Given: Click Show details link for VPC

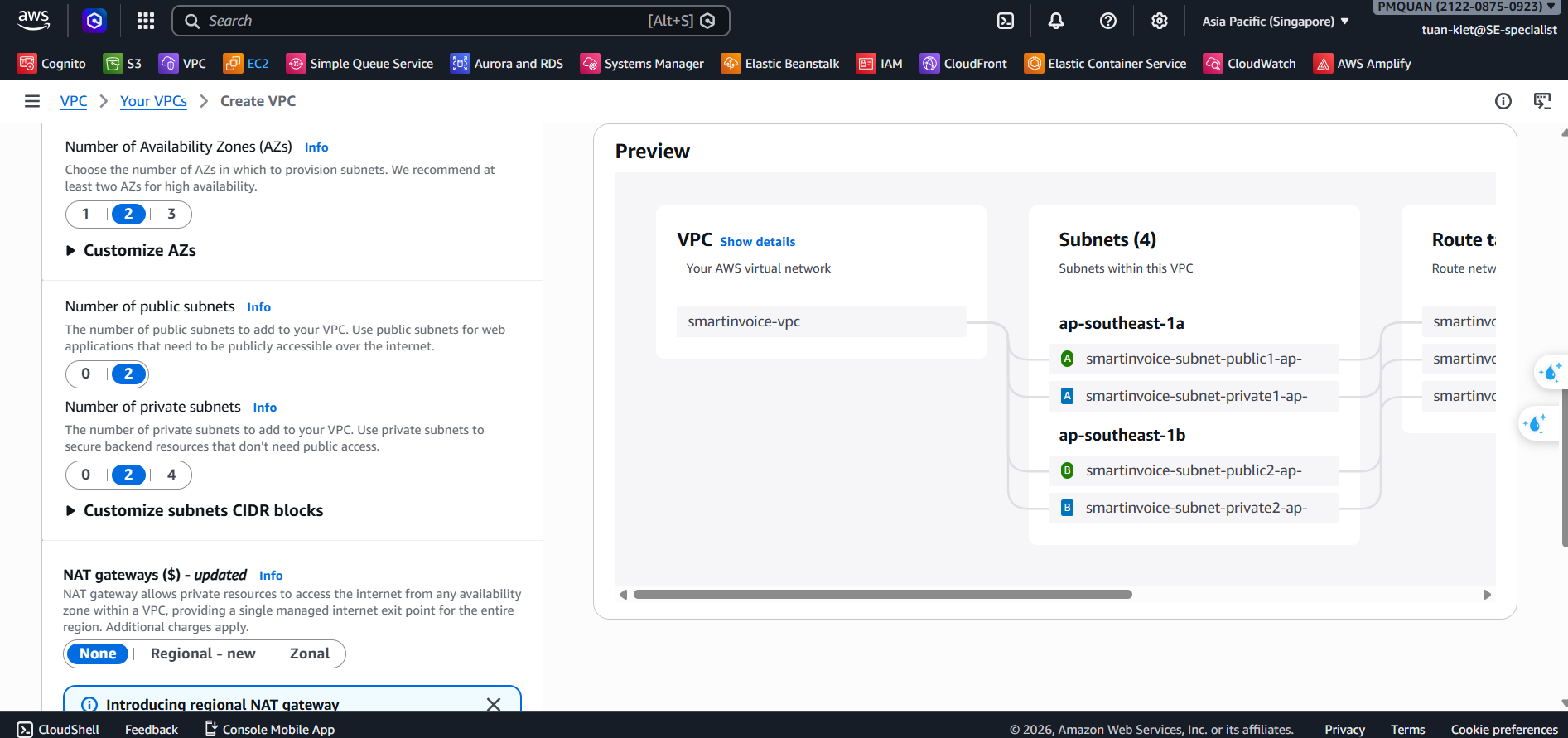Looking at the screenshot, I should click(757, 242).
